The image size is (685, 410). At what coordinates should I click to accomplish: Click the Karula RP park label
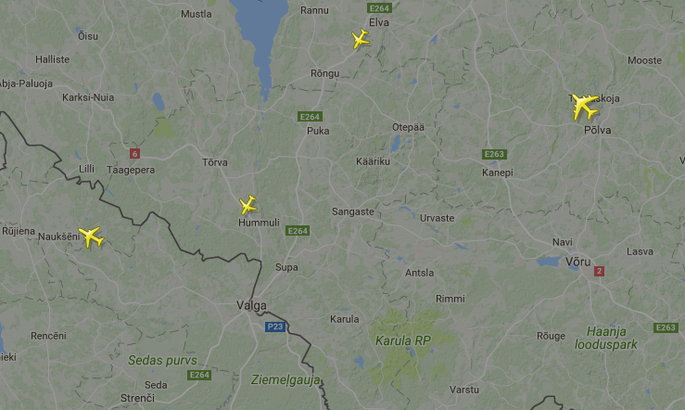(403, 341)
